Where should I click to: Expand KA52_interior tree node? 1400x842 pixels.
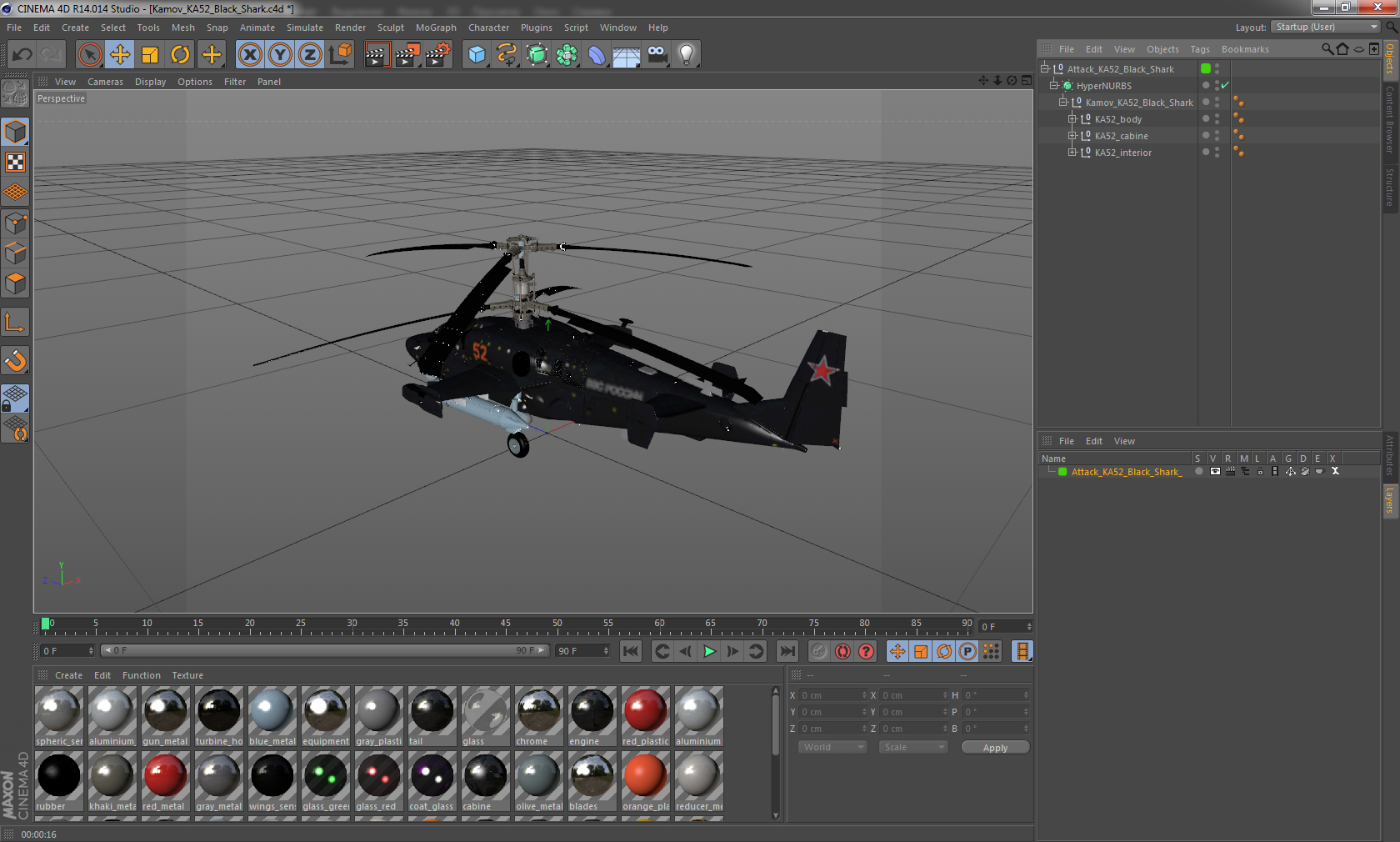(x=1072, y=153)
